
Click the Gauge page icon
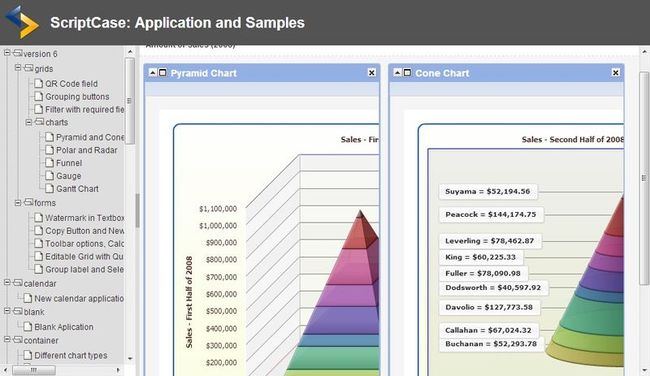tap(49, 175)
